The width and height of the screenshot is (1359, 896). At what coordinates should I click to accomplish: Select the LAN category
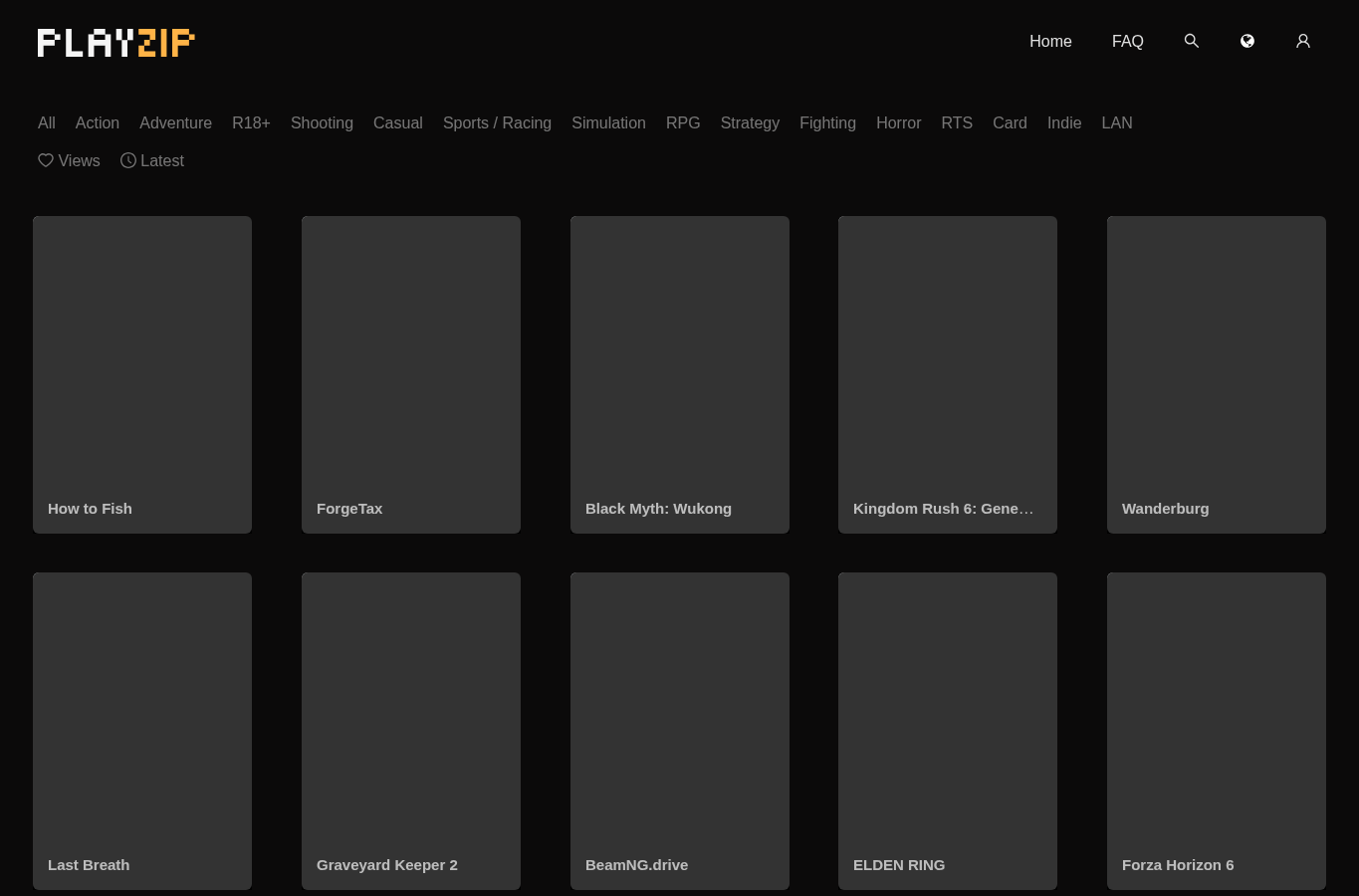pyautogui.click(x=1117, y=122)
